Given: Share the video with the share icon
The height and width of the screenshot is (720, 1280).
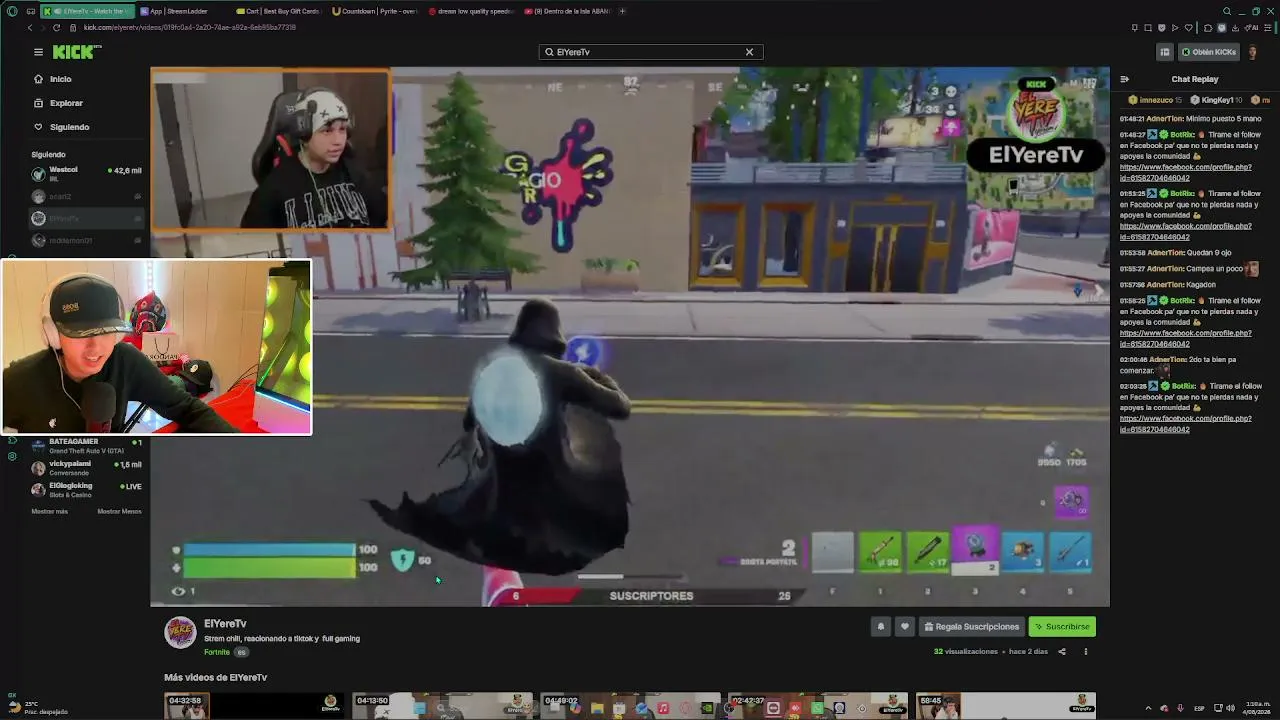Looking at the screenshot, I should point(1062,652).
